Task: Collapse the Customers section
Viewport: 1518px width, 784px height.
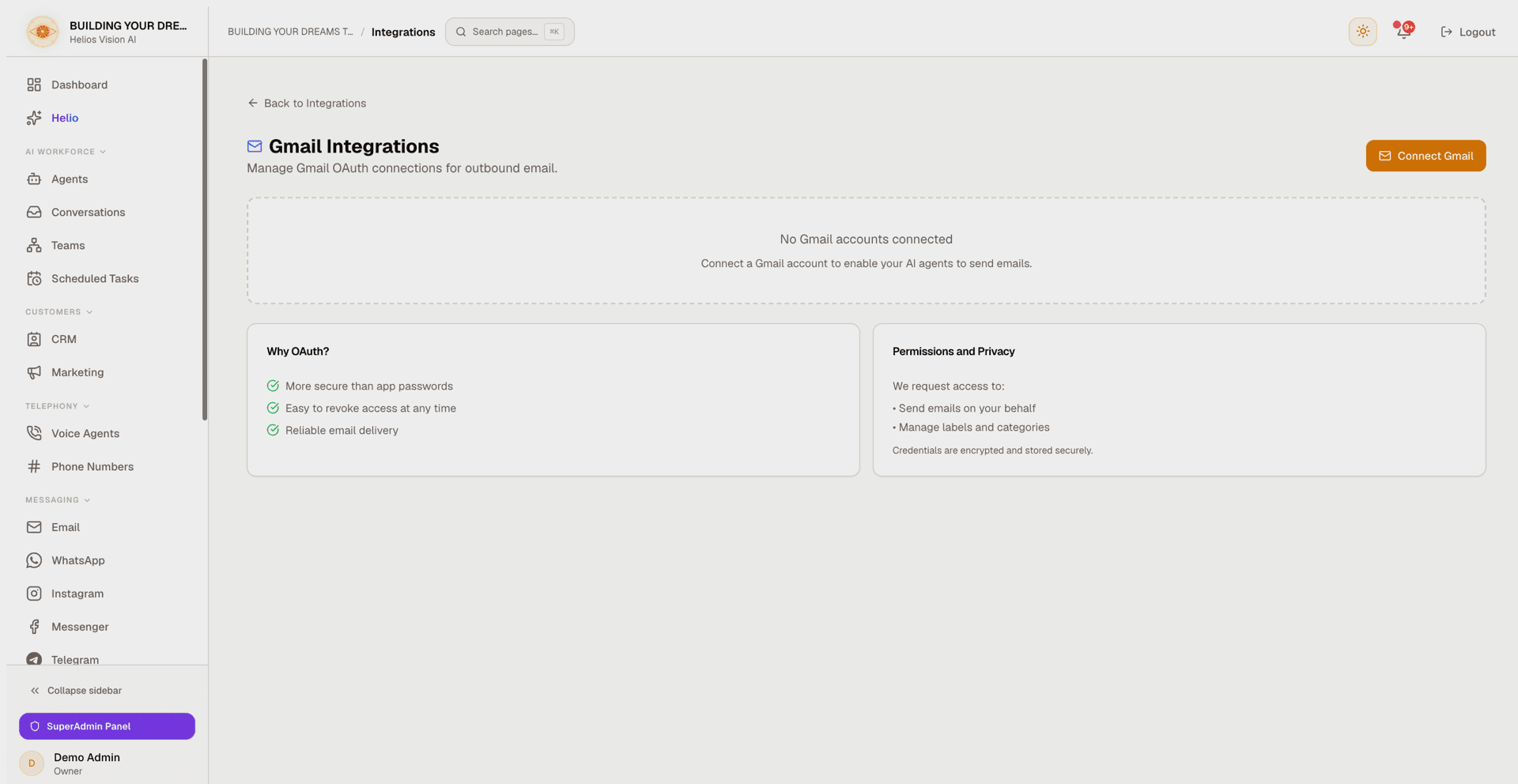Action: pos(59,312)
